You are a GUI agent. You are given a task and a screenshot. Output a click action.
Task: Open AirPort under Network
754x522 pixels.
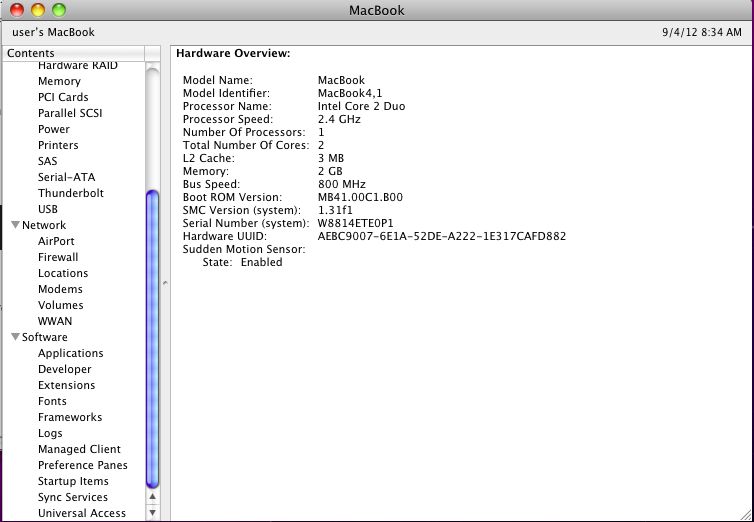click(x=56, y=241)
